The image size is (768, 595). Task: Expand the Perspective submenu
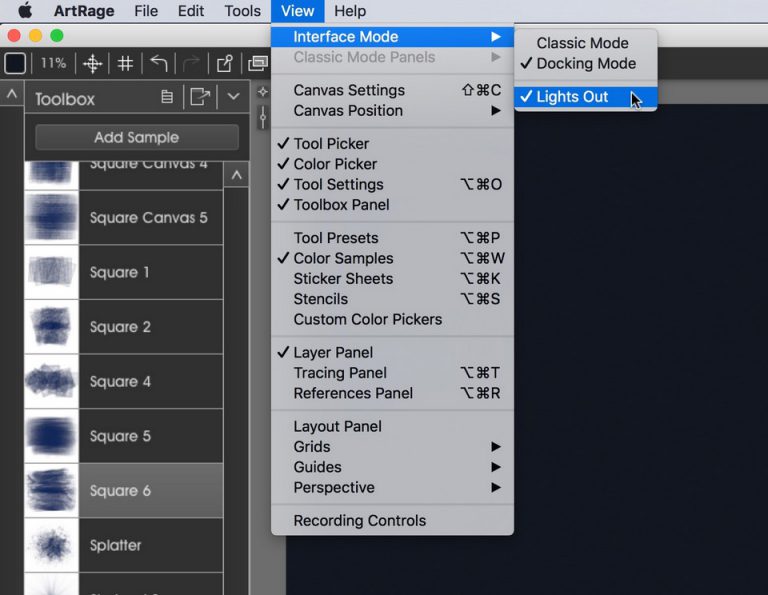[x=392, y=487]
